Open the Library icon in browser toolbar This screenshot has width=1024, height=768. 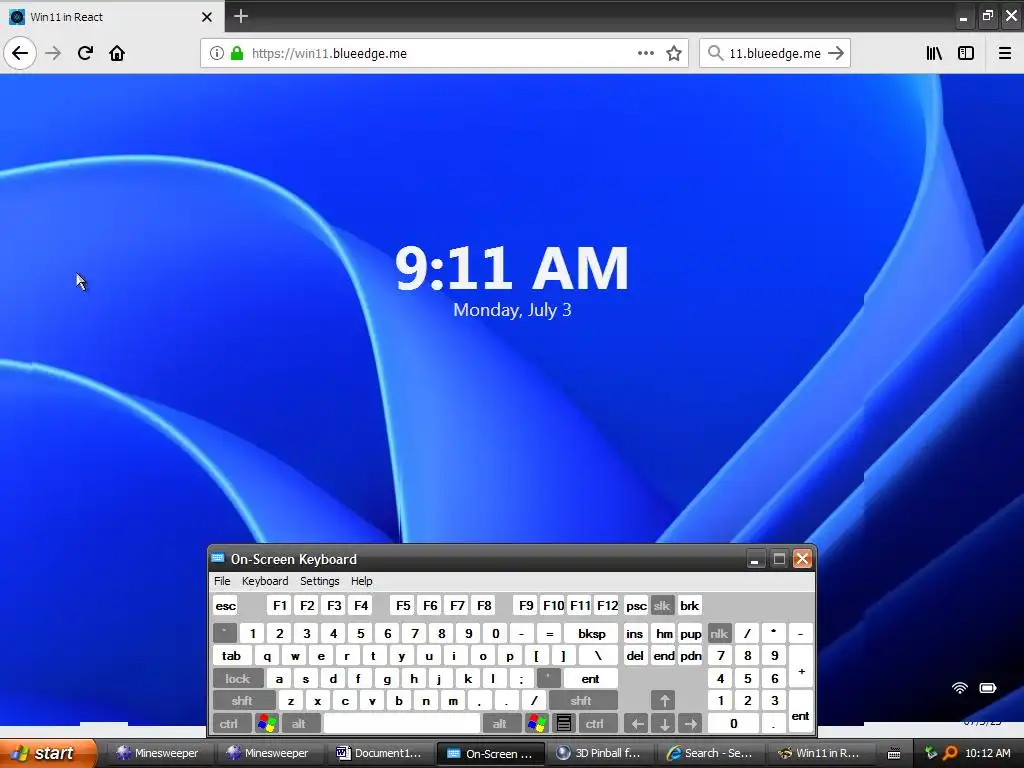click(935, 53)
